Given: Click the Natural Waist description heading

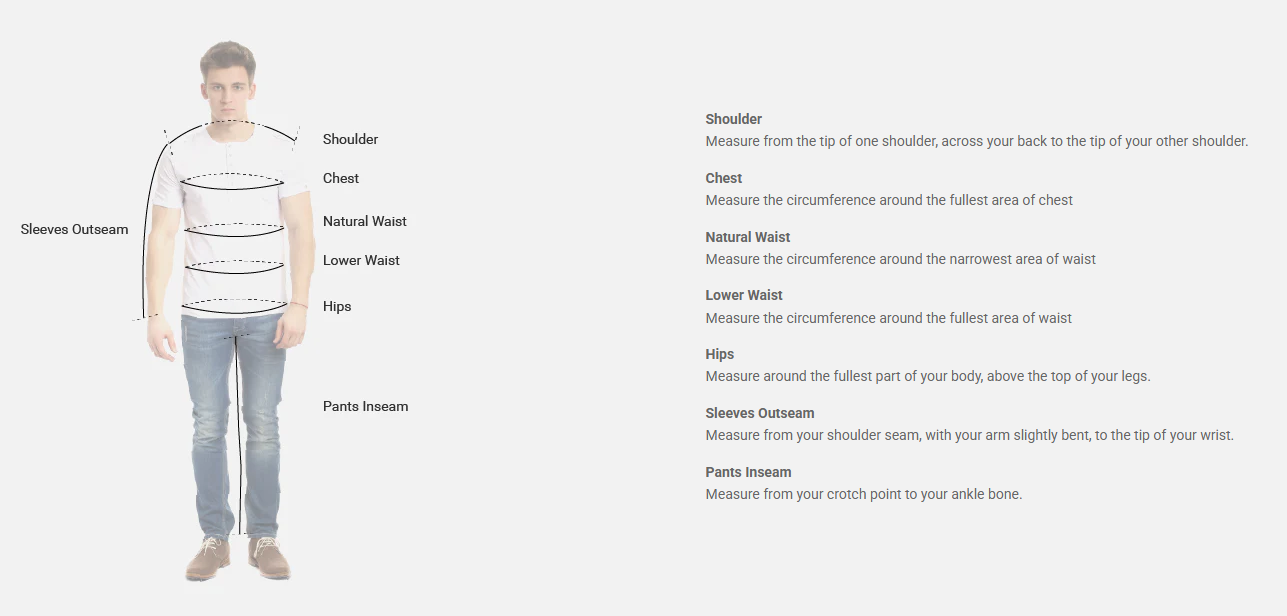Looking at the screenshot, I should point(748,237).
